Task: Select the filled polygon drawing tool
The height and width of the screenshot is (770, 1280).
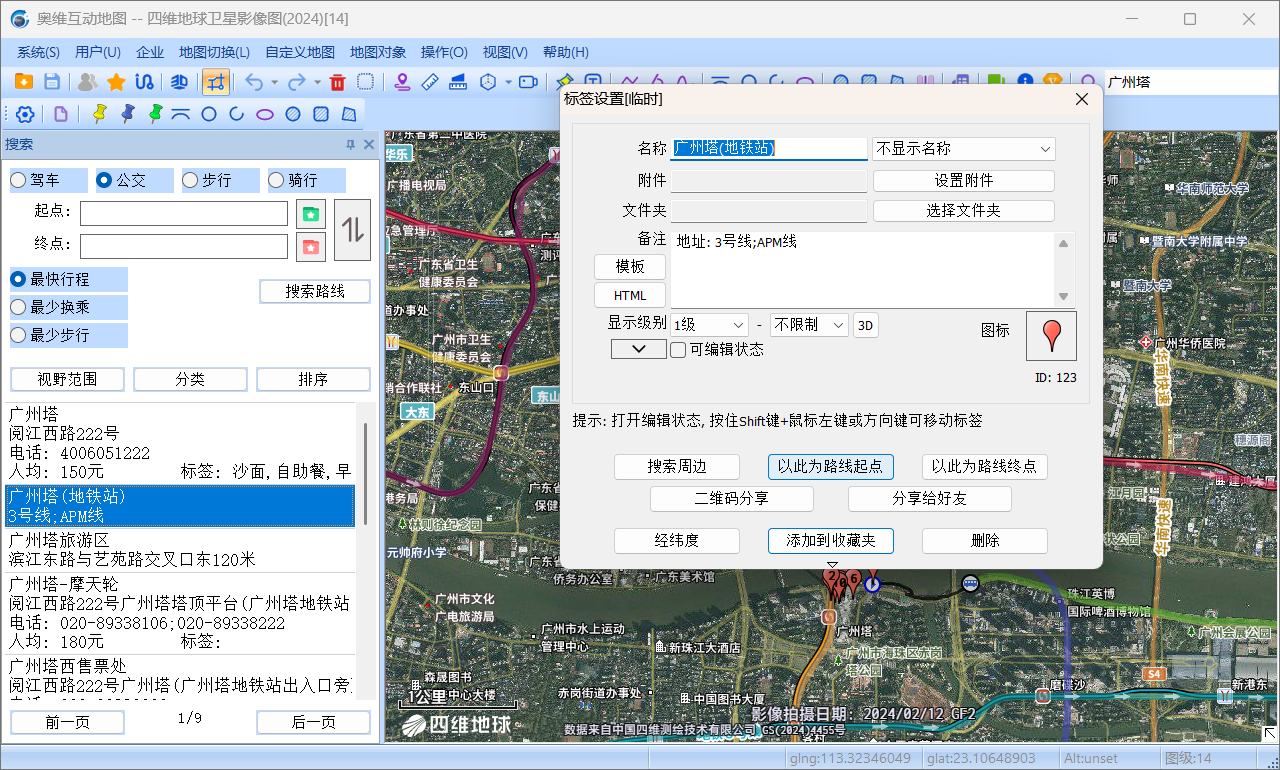Action: click(x=349, y=114)
